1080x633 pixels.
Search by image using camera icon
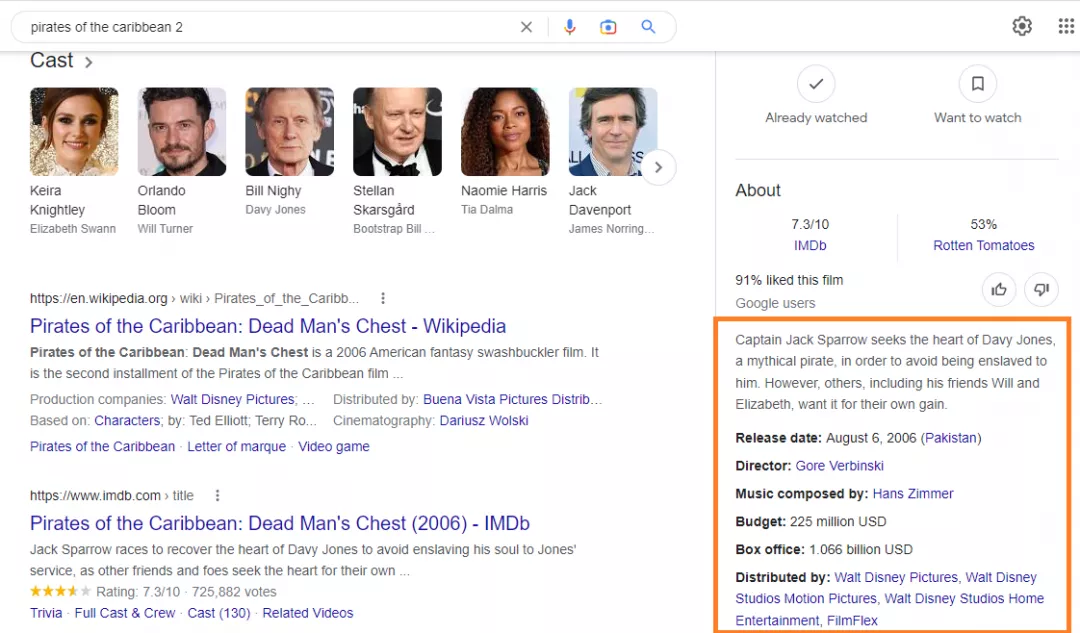[x=608, y=27]
